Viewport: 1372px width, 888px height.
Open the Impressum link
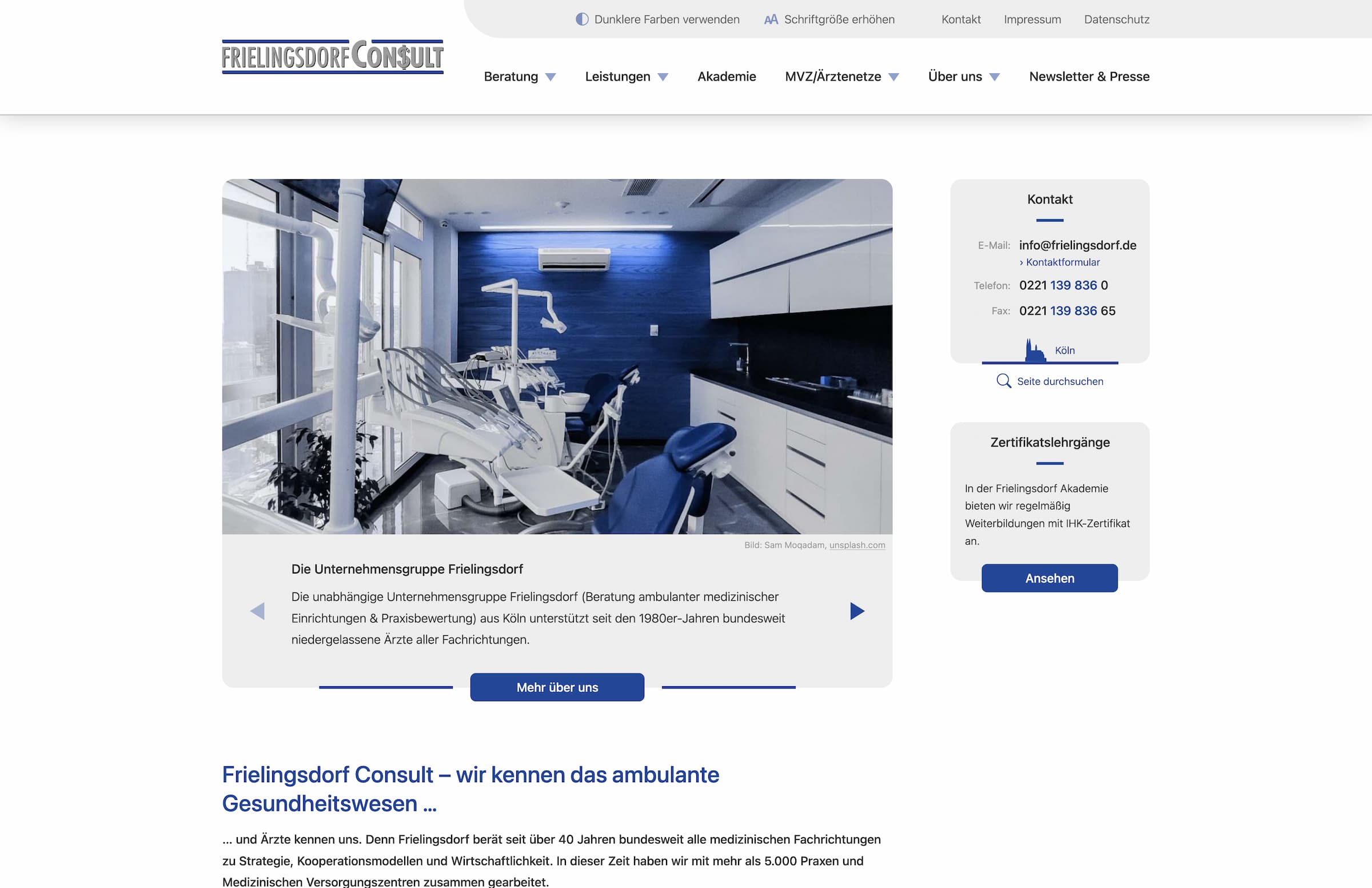1032,19
